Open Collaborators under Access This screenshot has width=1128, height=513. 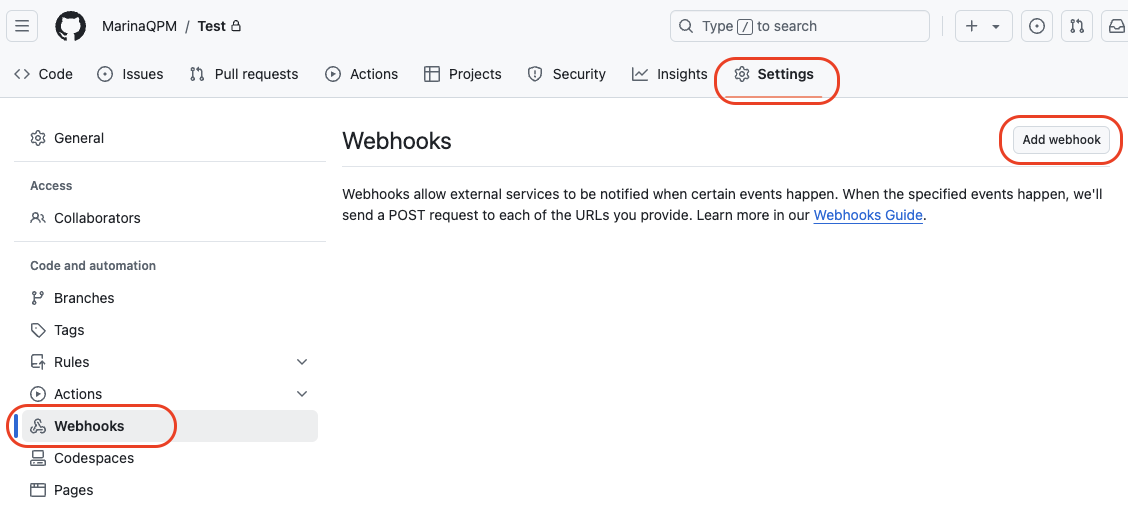click(97, 218)
